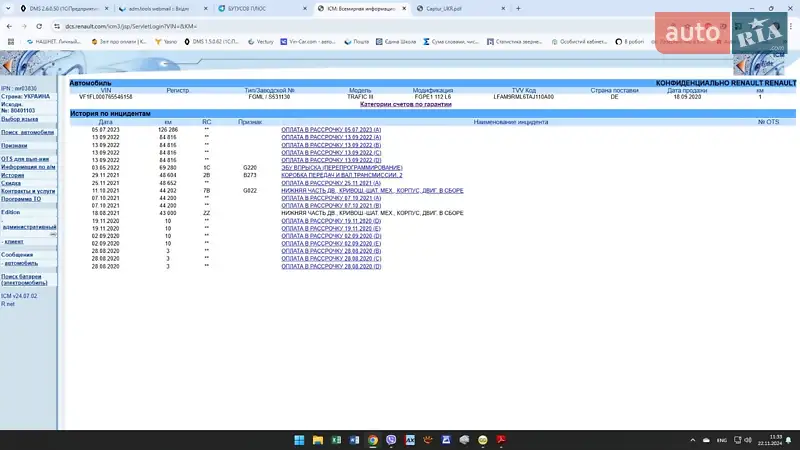The height and width of the screenshot is (450, 800).
Task: View site information icon in address bar
Action: (x=57, y=26)
